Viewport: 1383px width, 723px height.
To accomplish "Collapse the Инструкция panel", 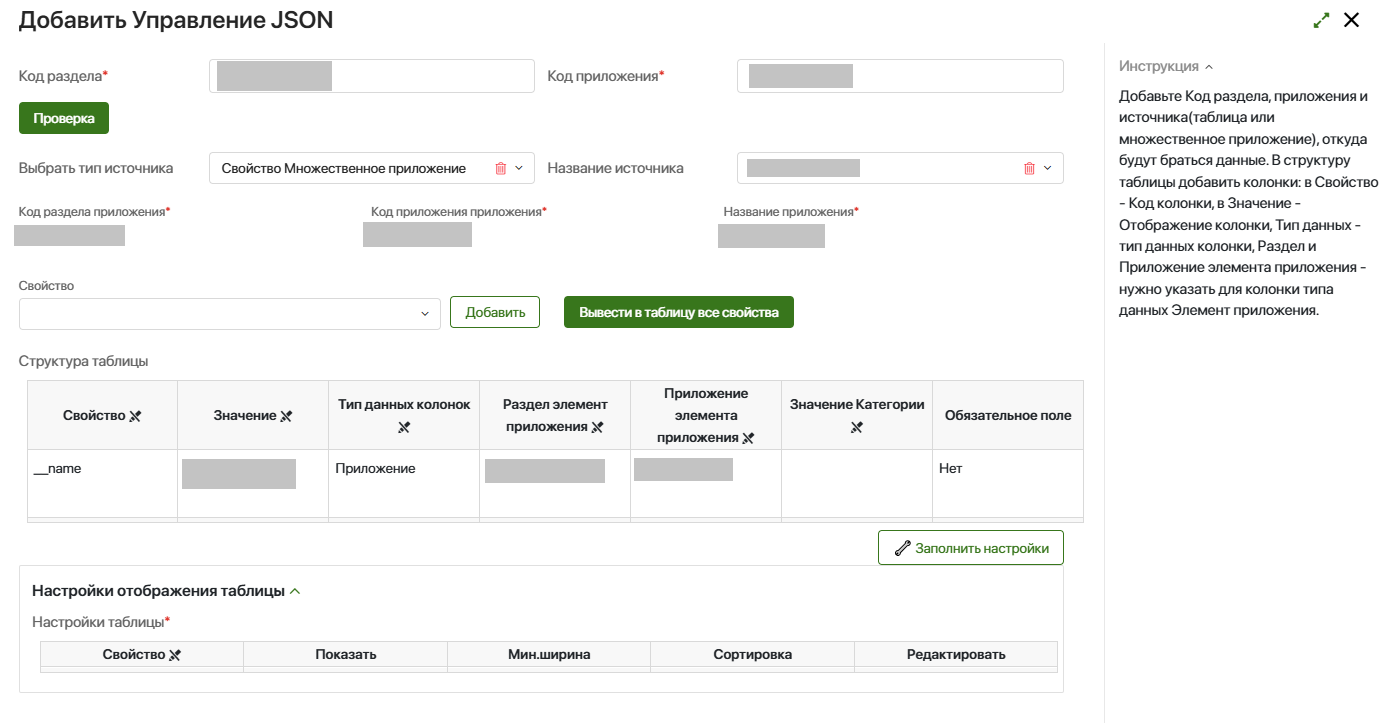I will pos(1209,67).
